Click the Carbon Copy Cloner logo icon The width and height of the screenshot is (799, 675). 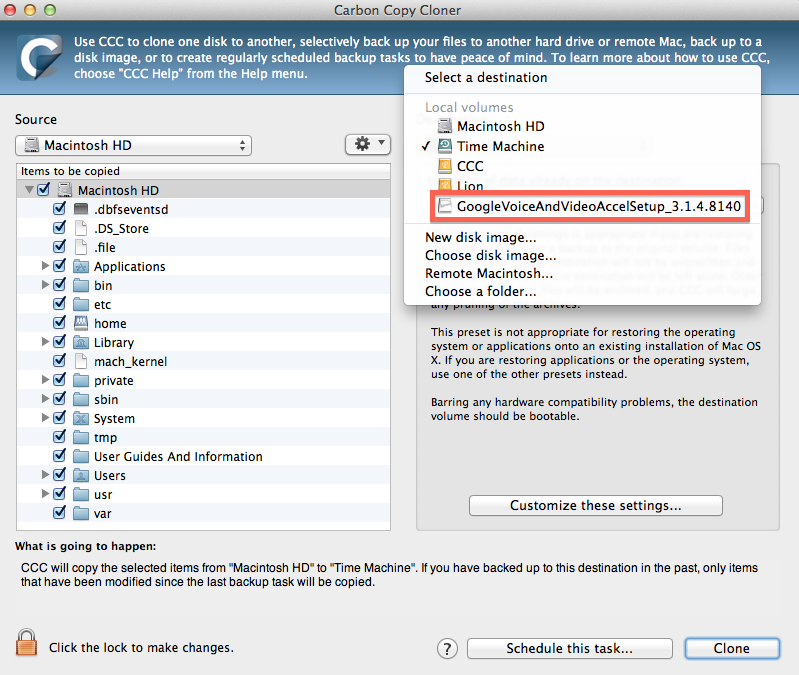pos(39,57)
